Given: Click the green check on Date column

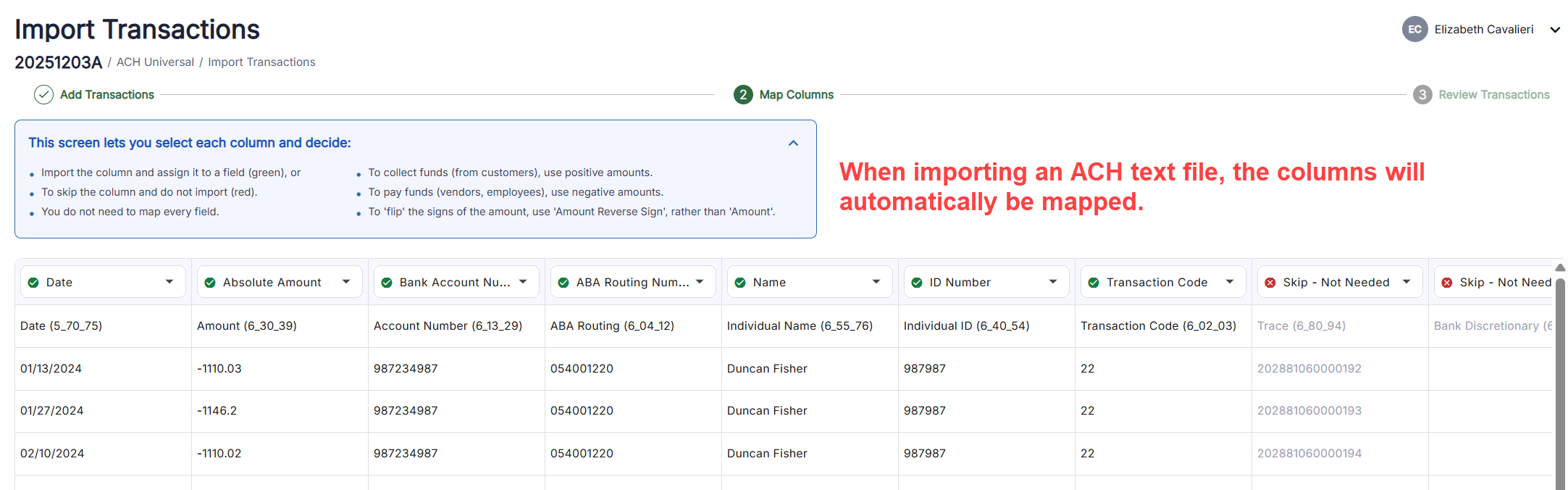Looking at the screenshot, I should 33,283.
